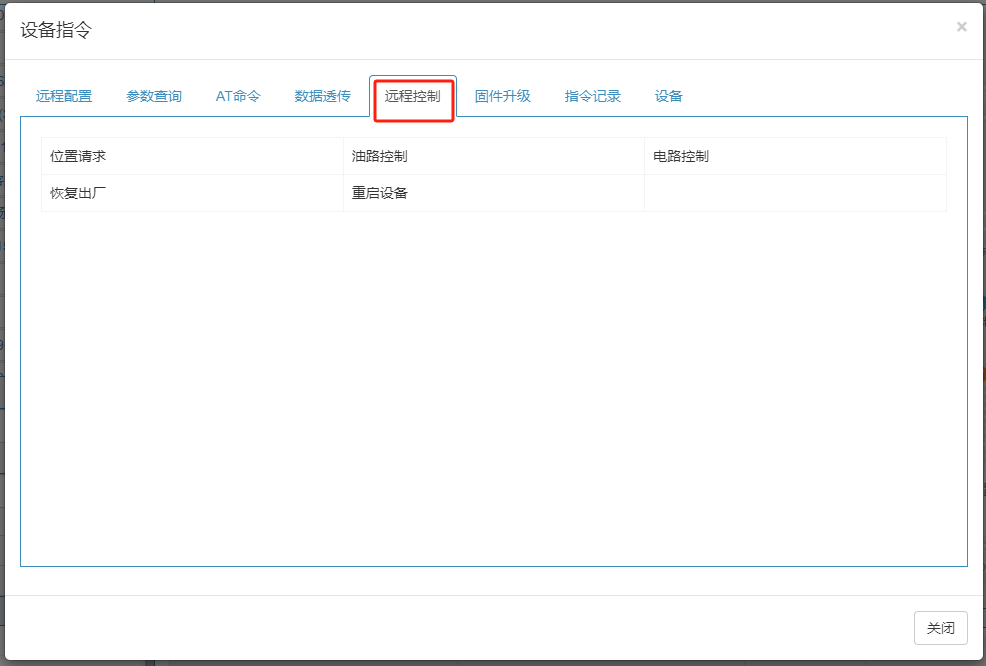Click the empty tab bar space right of 设备

(x=830, y=97)
